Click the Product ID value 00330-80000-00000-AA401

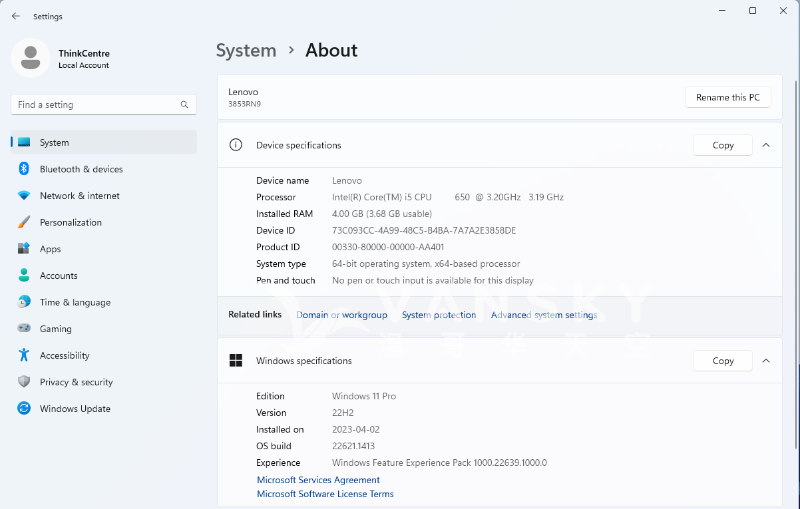[388, 247]
